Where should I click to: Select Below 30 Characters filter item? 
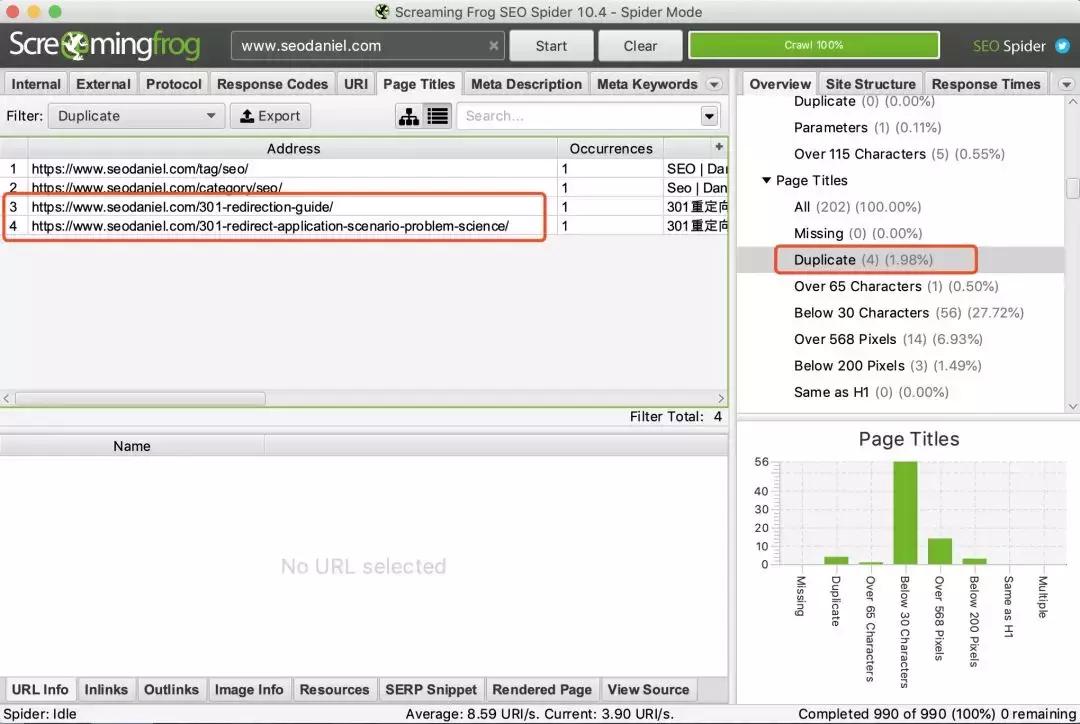tap(861, 313)
